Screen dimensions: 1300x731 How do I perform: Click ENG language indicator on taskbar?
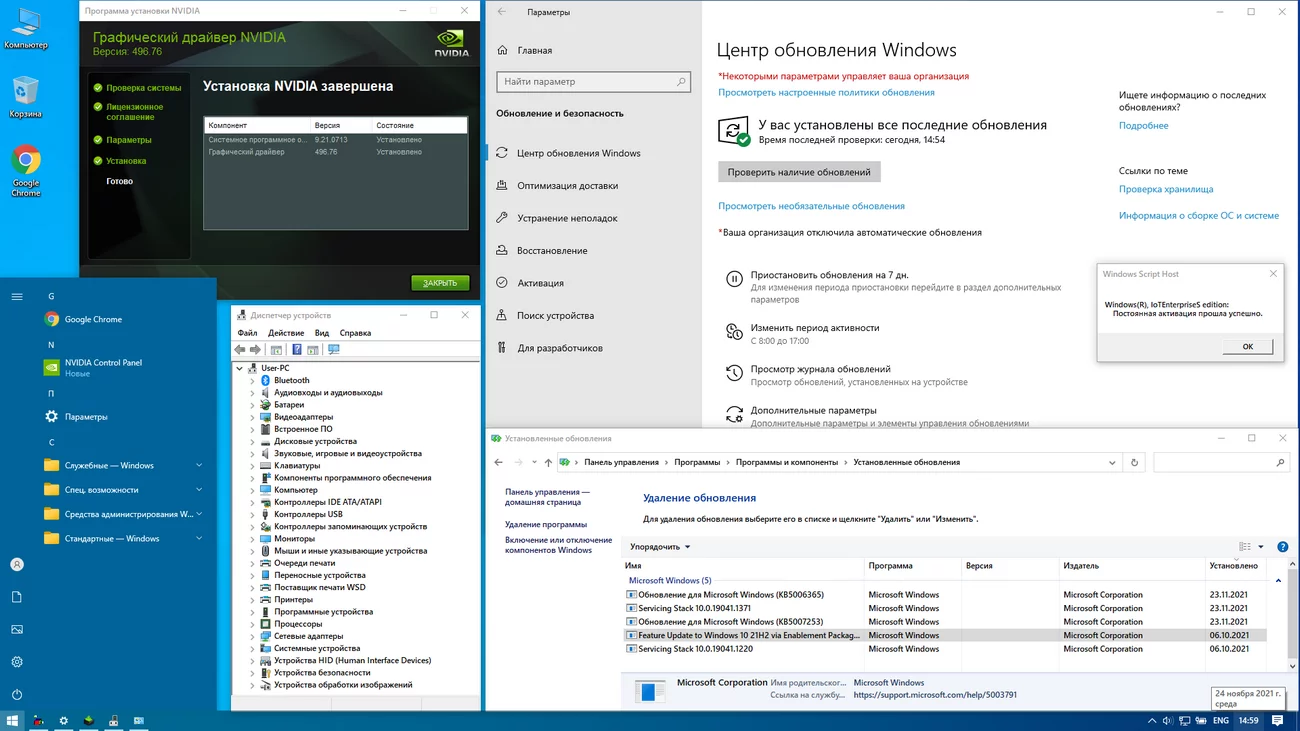[x=1221, y=720]
